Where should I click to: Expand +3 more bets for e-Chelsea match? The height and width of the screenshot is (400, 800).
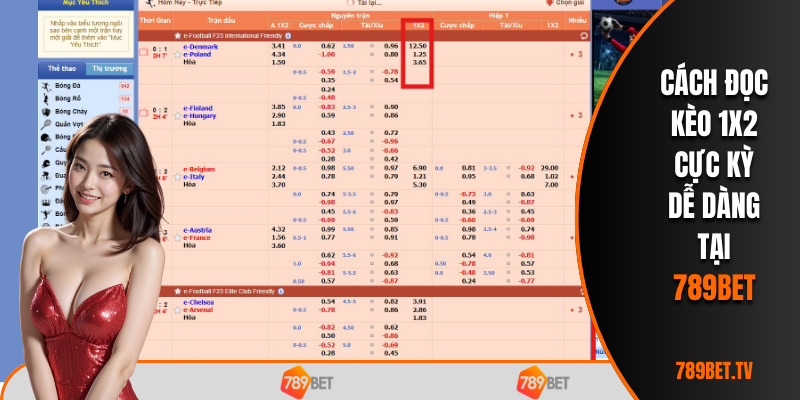[577, 310]
